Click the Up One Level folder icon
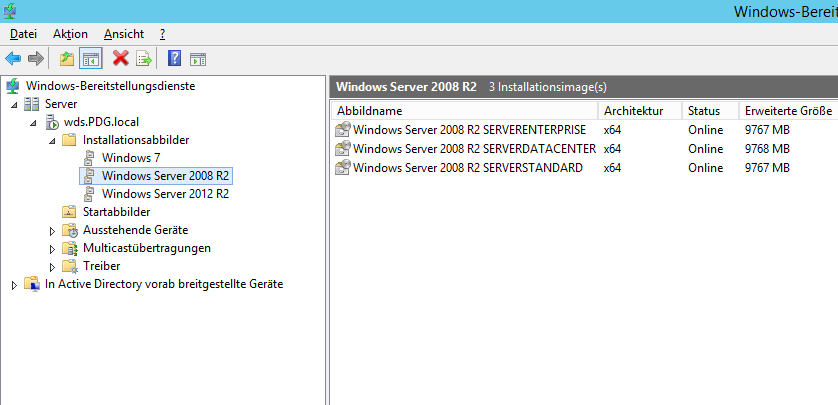 tap(67, 59)
